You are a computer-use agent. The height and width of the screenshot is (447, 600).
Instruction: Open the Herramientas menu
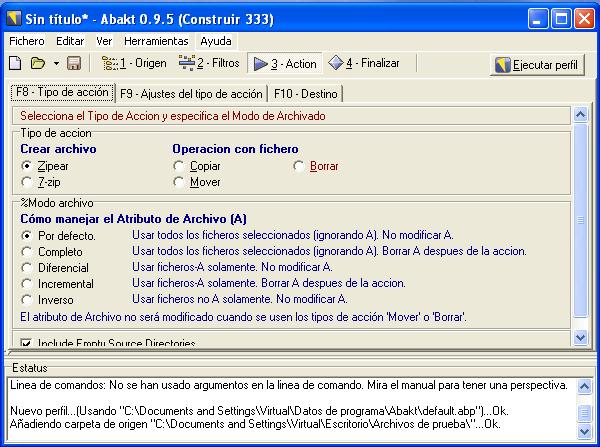[156, 41]
